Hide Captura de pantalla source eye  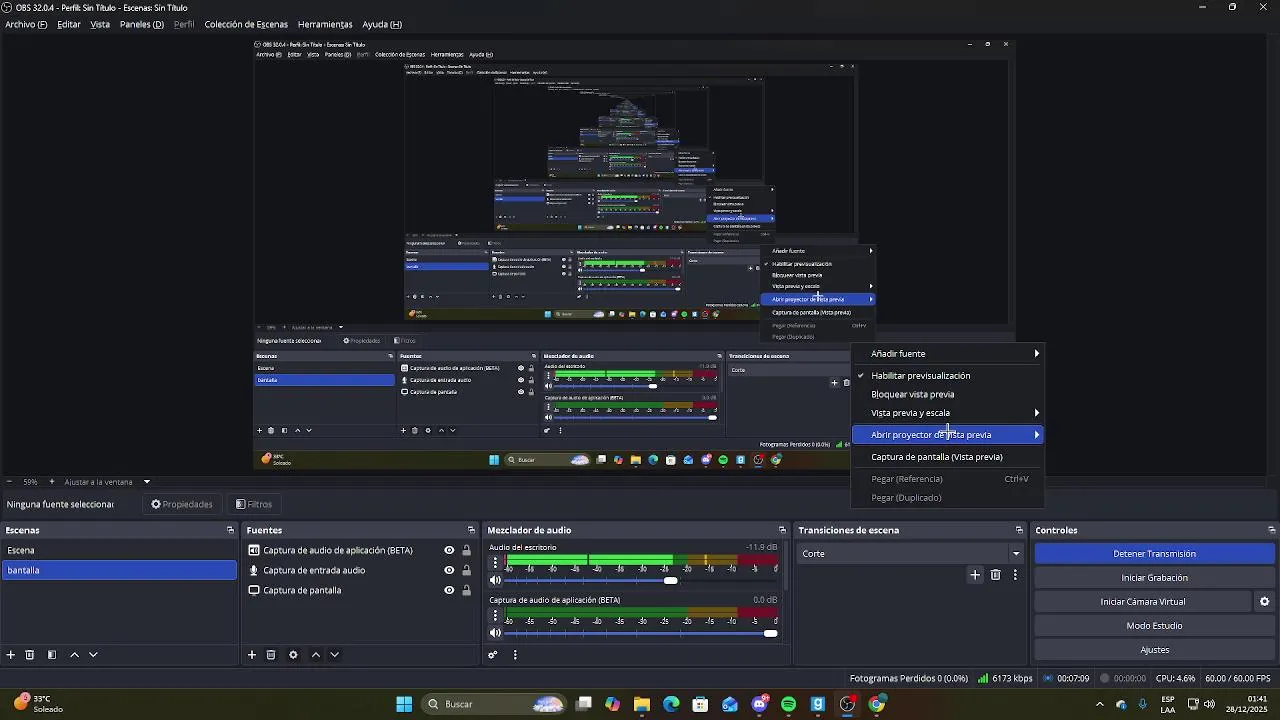pyautogui.click(x=449, y=590)
